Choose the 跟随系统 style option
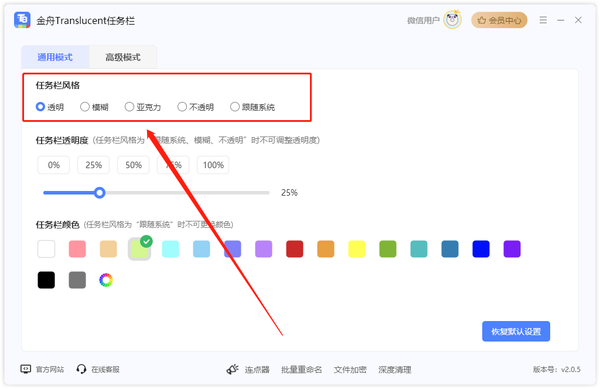 point(252,107)
